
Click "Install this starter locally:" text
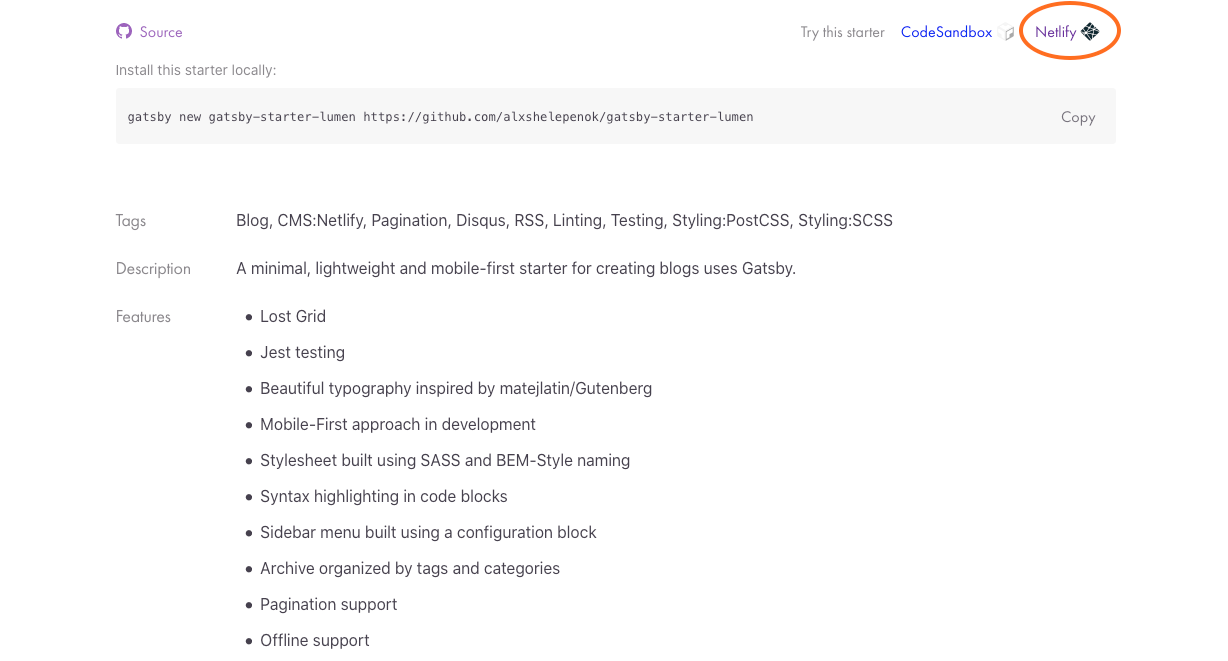pyautogui.click(x=196, y=70)
